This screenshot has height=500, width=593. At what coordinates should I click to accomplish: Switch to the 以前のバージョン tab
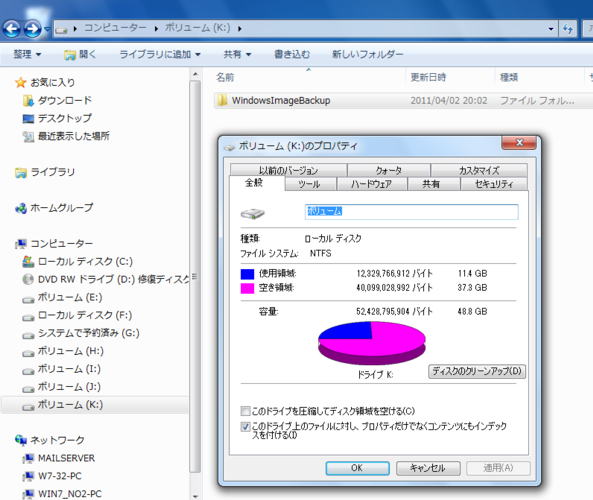[x=288, y=170]
